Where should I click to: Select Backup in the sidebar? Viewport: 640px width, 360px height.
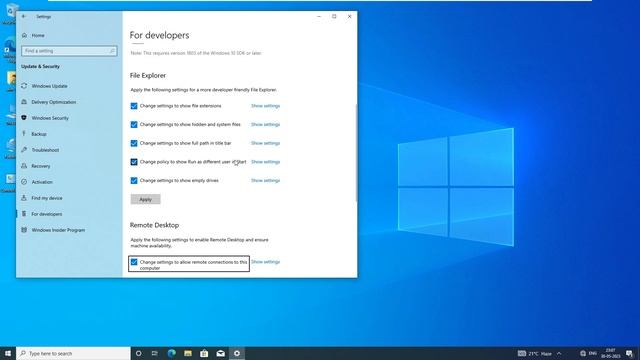tap(39, 134)
